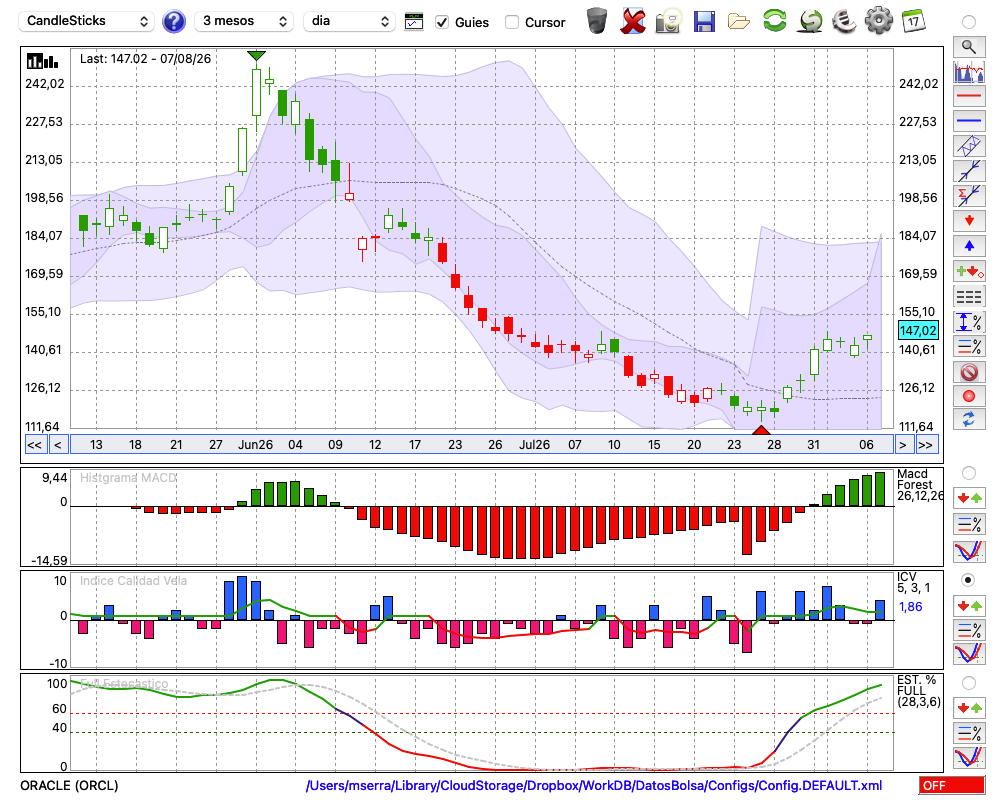Open the settings gear icon

pyautogui.click(x=878, y=21)
